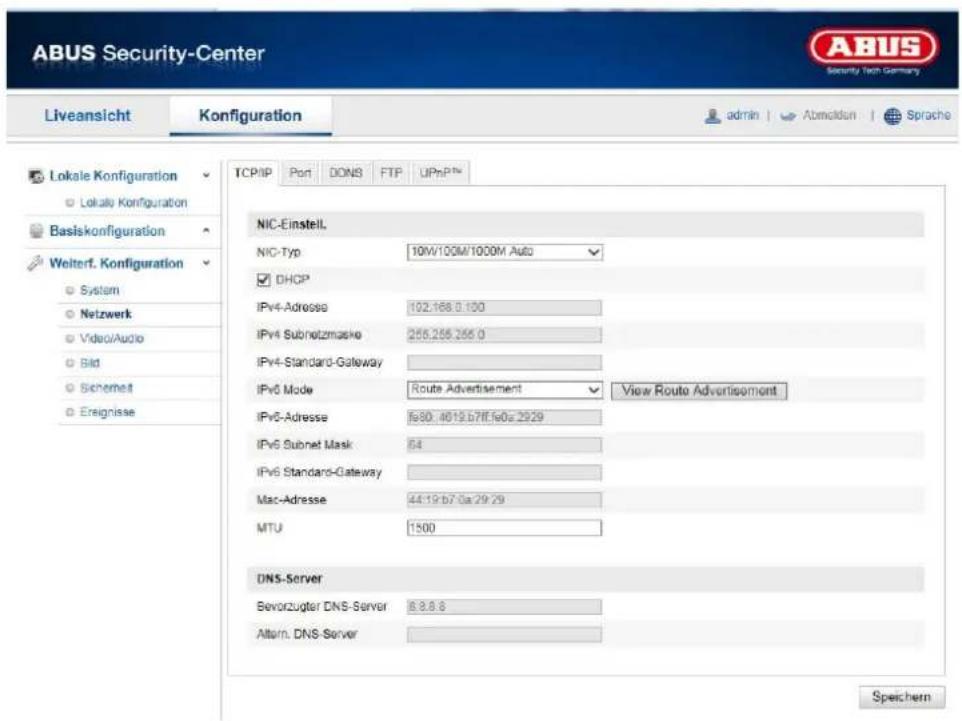Click the IPv6 Subnet Mask field
Screen dimensions: 962x721
(x=504, y=445)
